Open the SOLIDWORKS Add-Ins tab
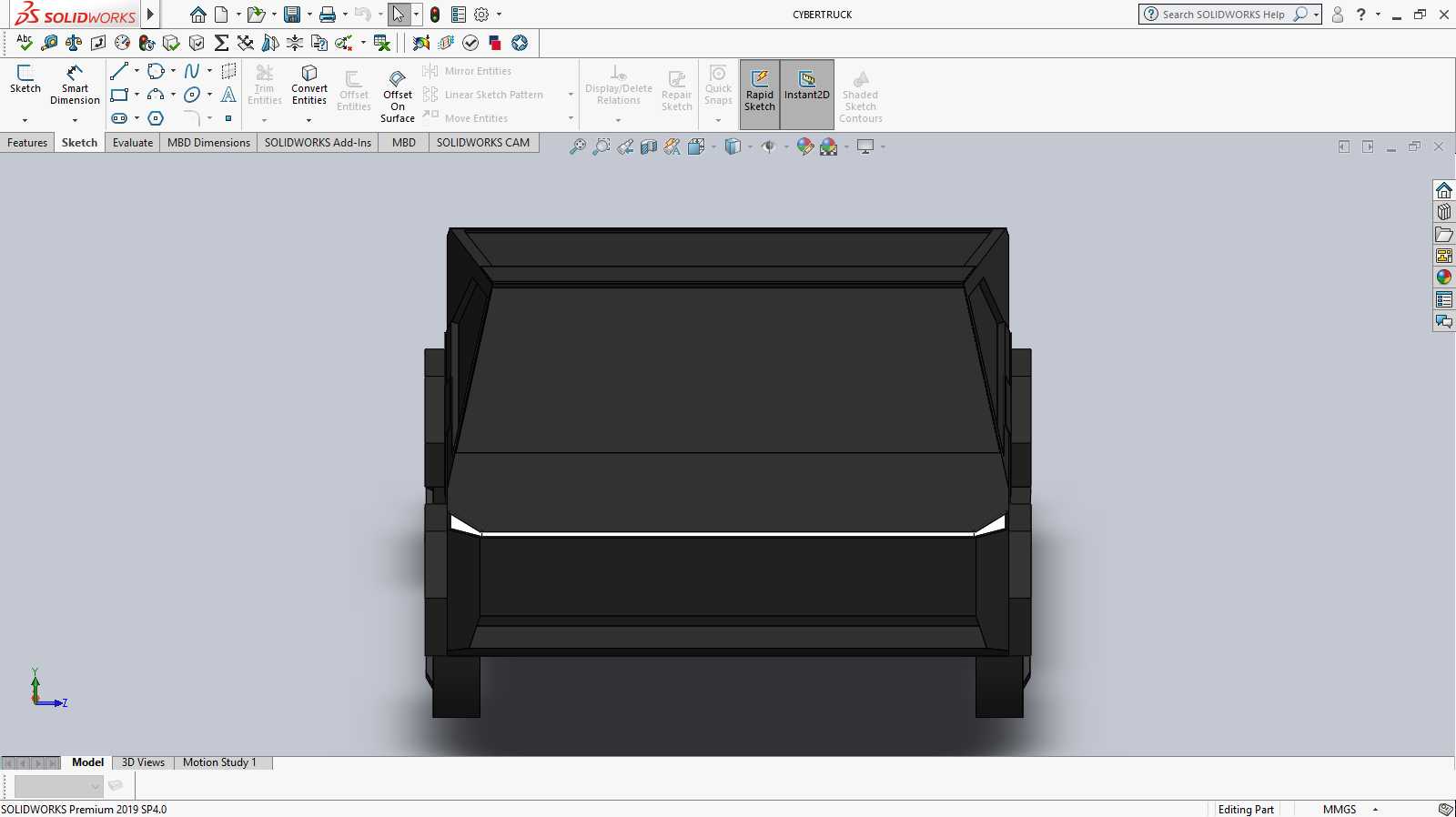The height and width of the screenshot is (817, 1456). pos(318,143)
